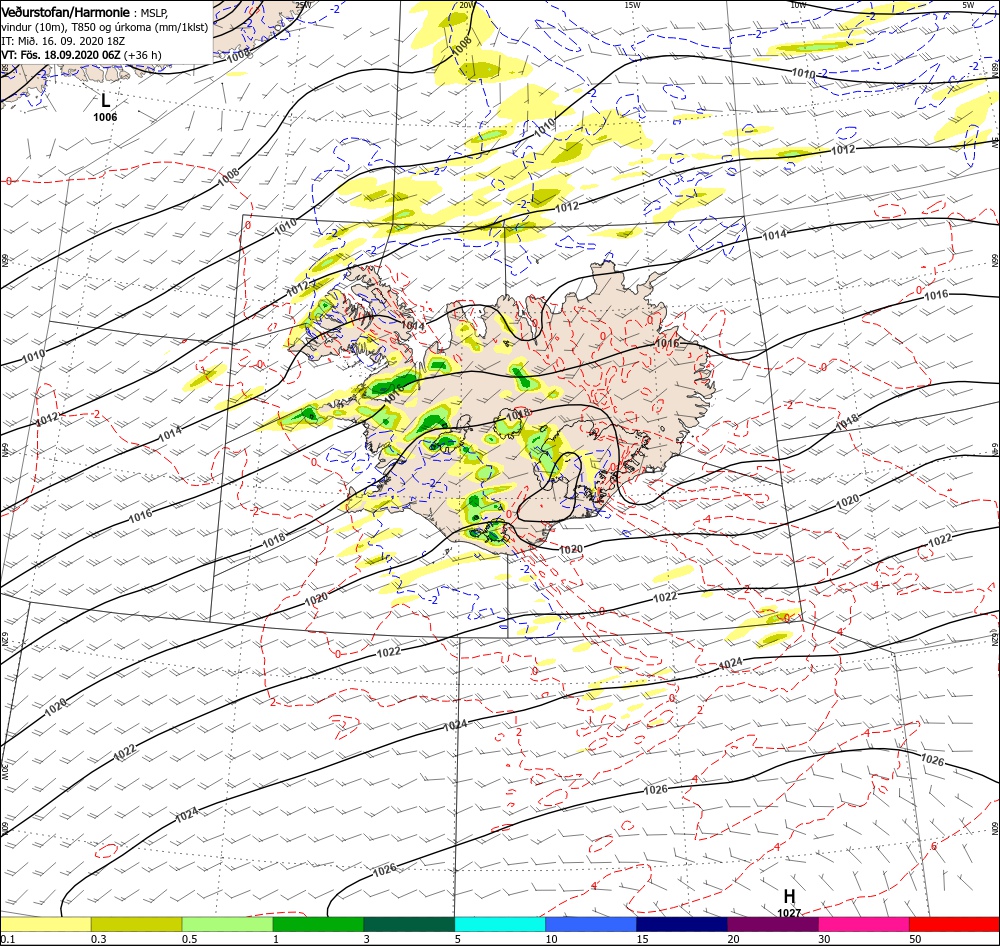The image size is (1000, 946).
Task: Select the dark green 3 mm legend swatch
Action: [409, 924]
